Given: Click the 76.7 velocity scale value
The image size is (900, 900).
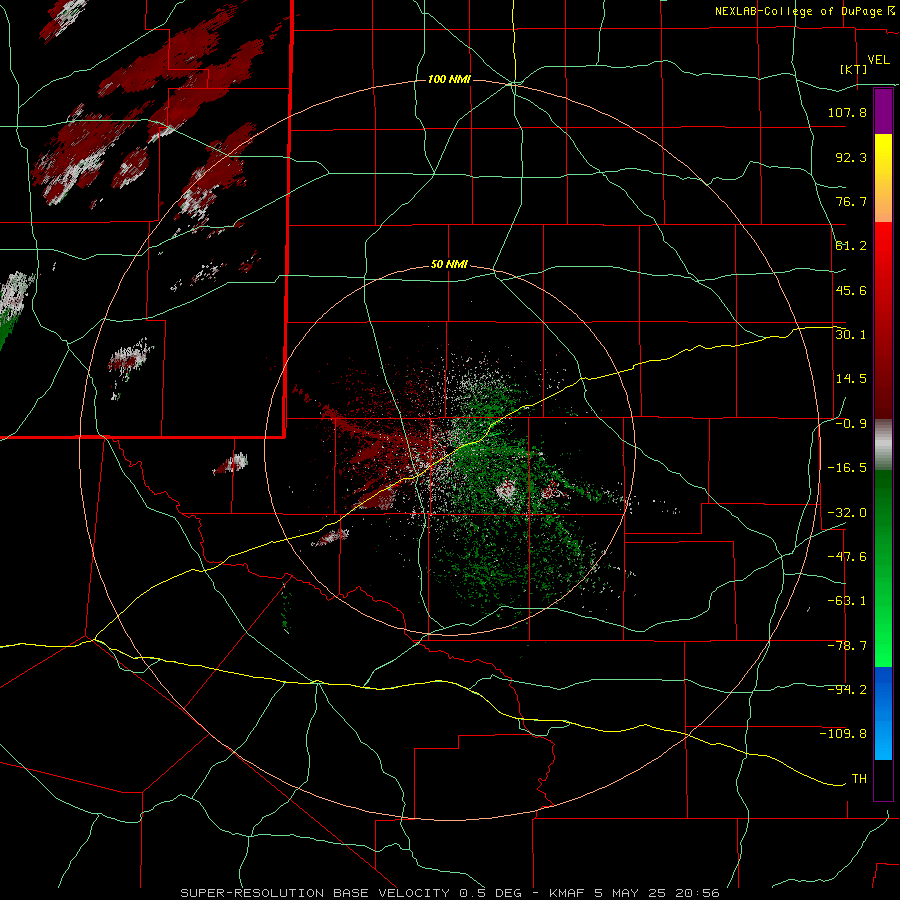Looking at the screenshot, I should click(851, 201).
